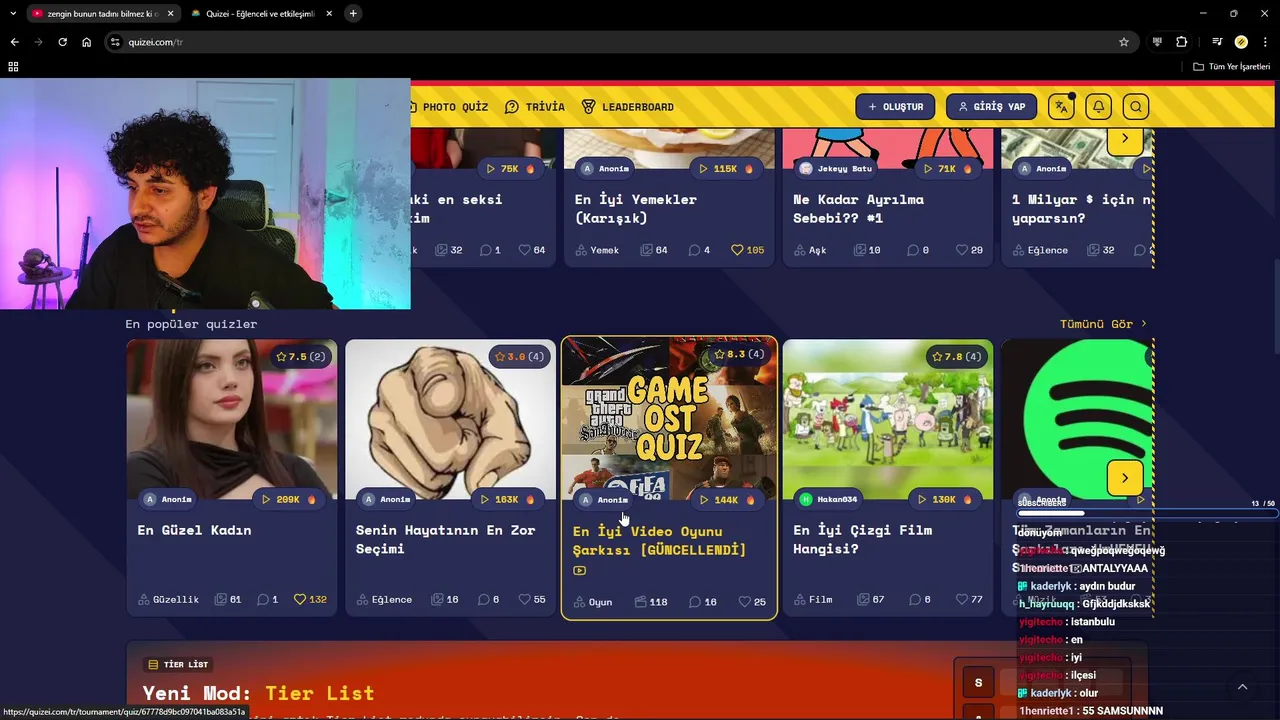Click the 7.8 star rating badge

coord(957,357)
